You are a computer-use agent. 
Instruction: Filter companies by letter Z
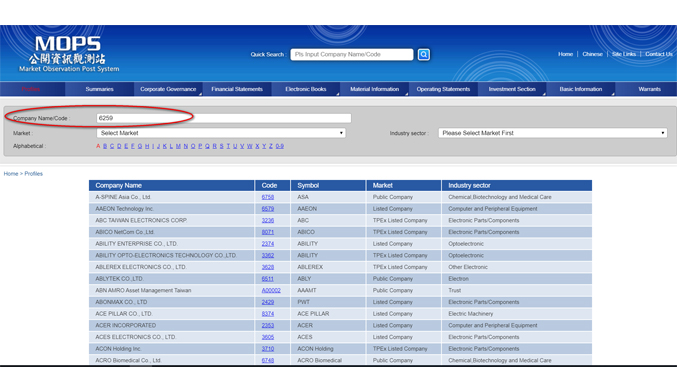pos(271,146)
